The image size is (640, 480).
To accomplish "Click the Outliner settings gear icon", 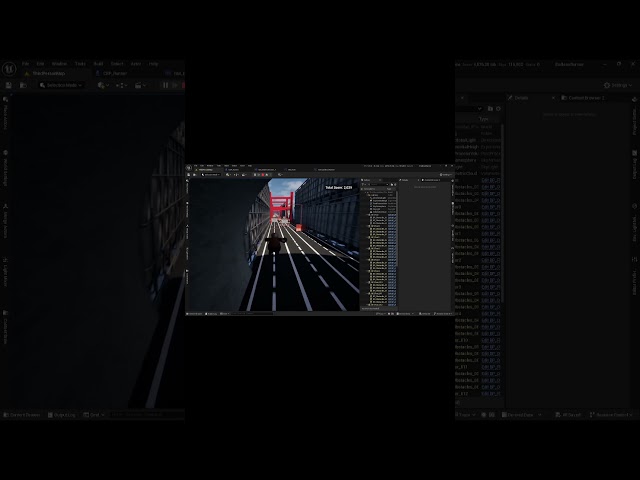I will pyautogui.click(x=498, y=109).
